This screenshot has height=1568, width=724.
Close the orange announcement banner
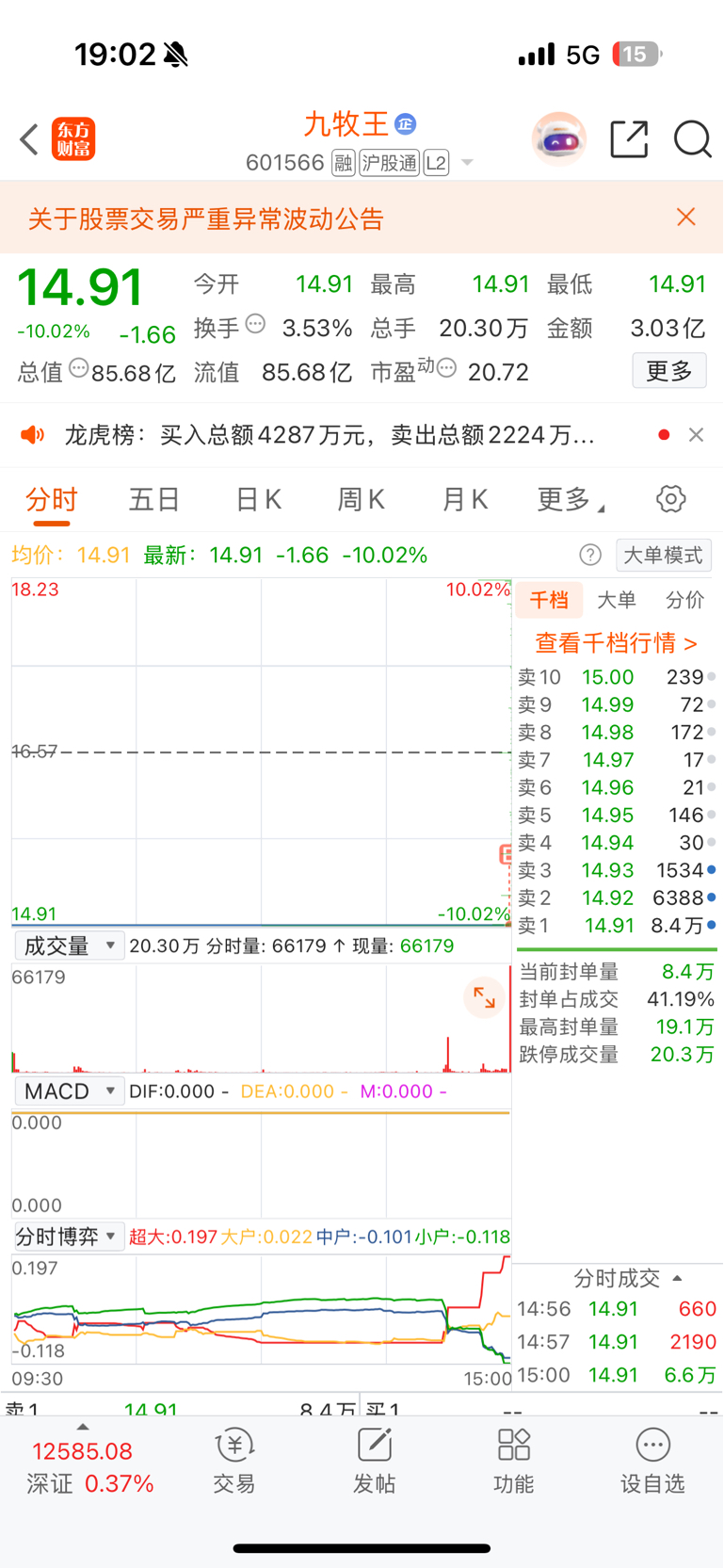click(686, 218)
